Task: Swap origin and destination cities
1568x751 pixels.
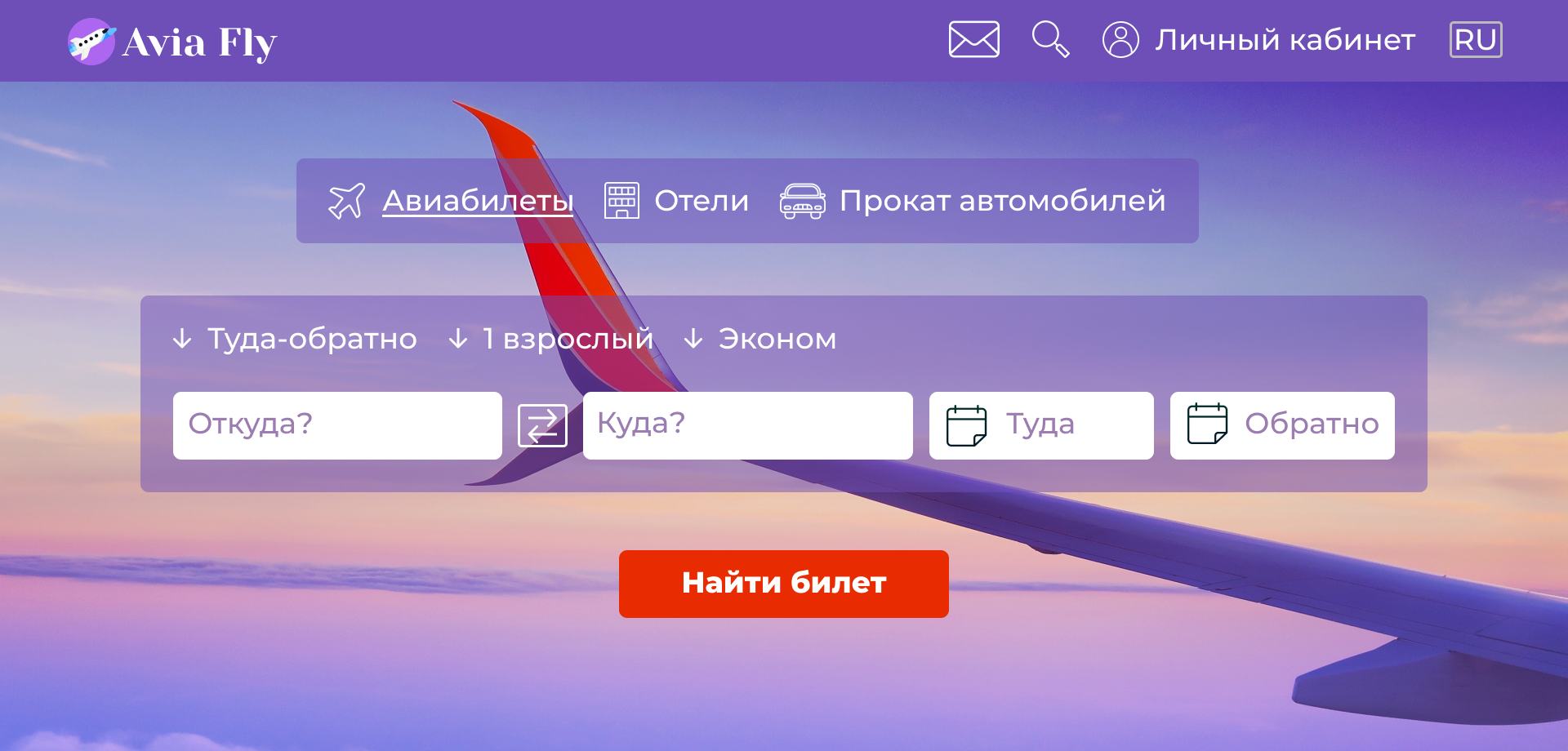Action: 542,425
